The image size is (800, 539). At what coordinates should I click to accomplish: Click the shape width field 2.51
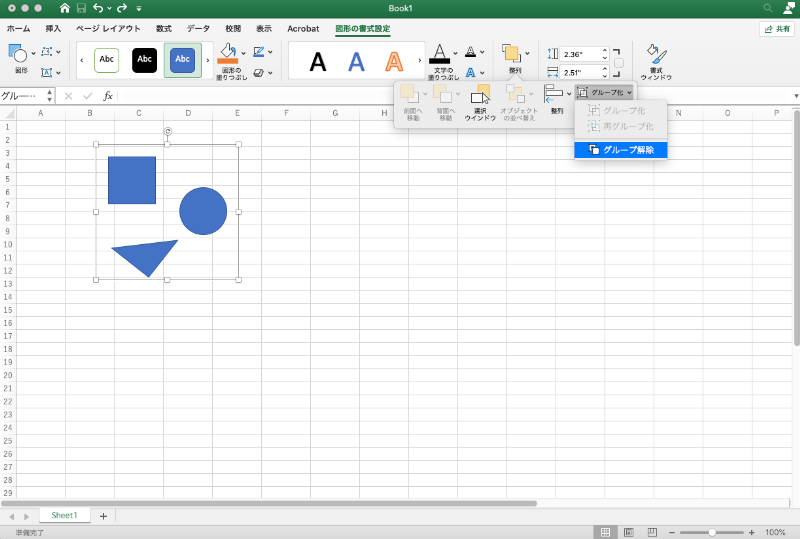coord(580,72)
